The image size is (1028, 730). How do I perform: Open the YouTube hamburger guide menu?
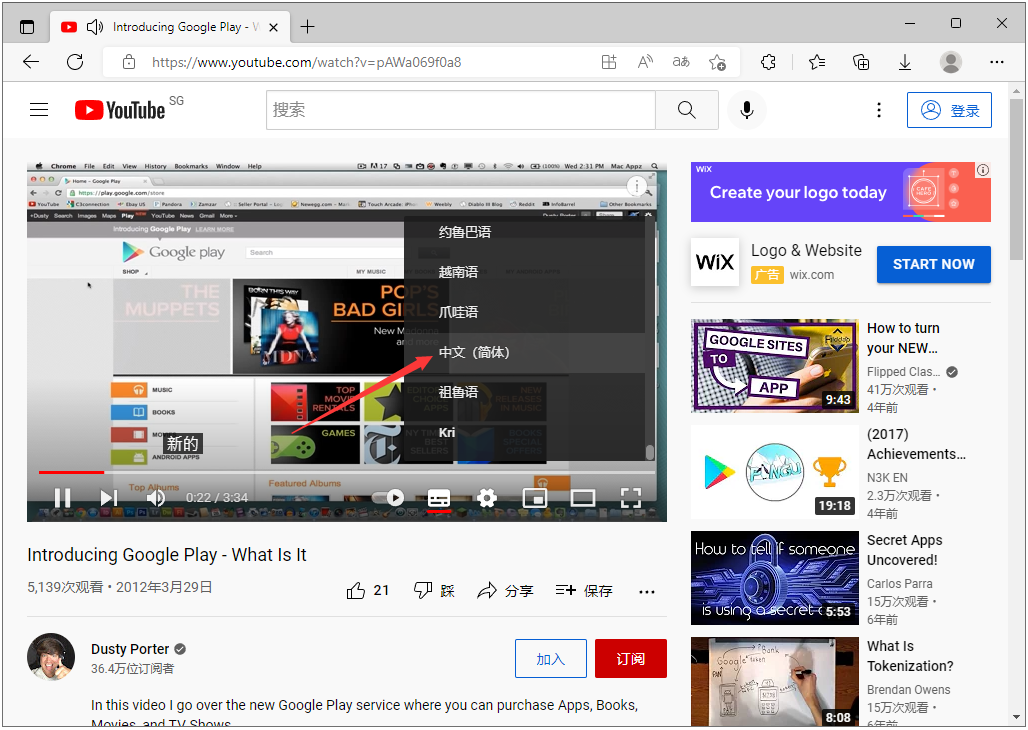[x=39, y=110]
